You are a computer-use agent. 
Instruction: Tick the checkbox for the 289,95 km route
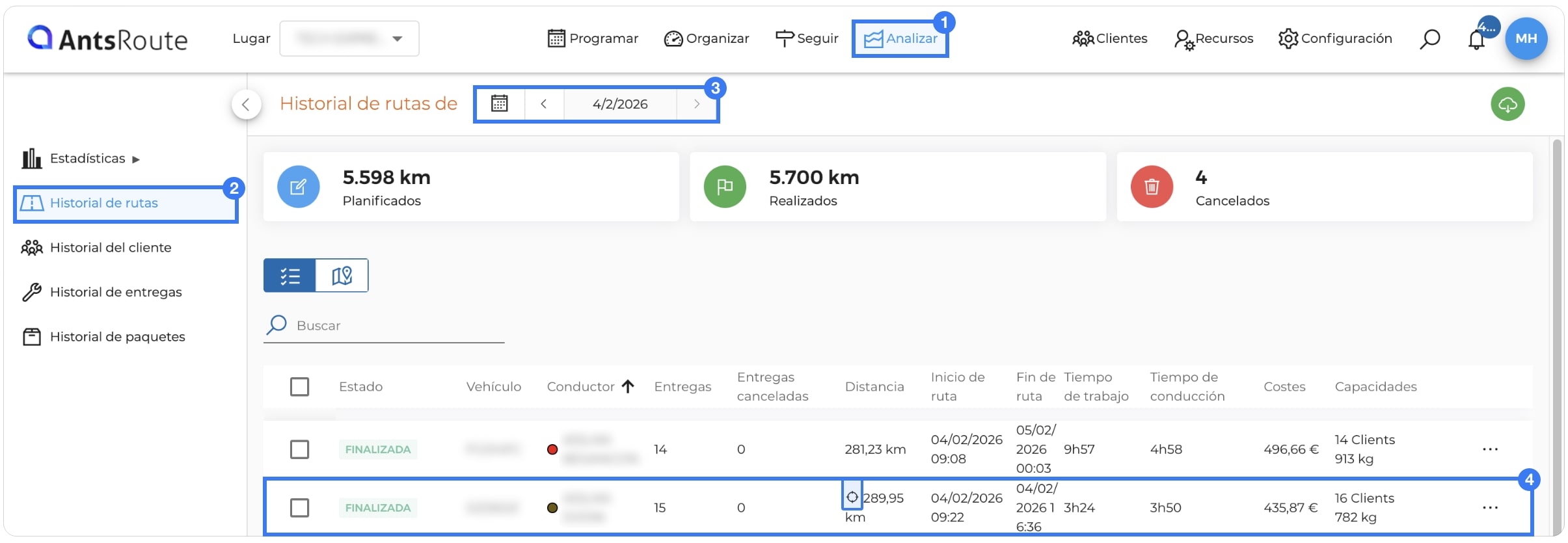[299, 508]
